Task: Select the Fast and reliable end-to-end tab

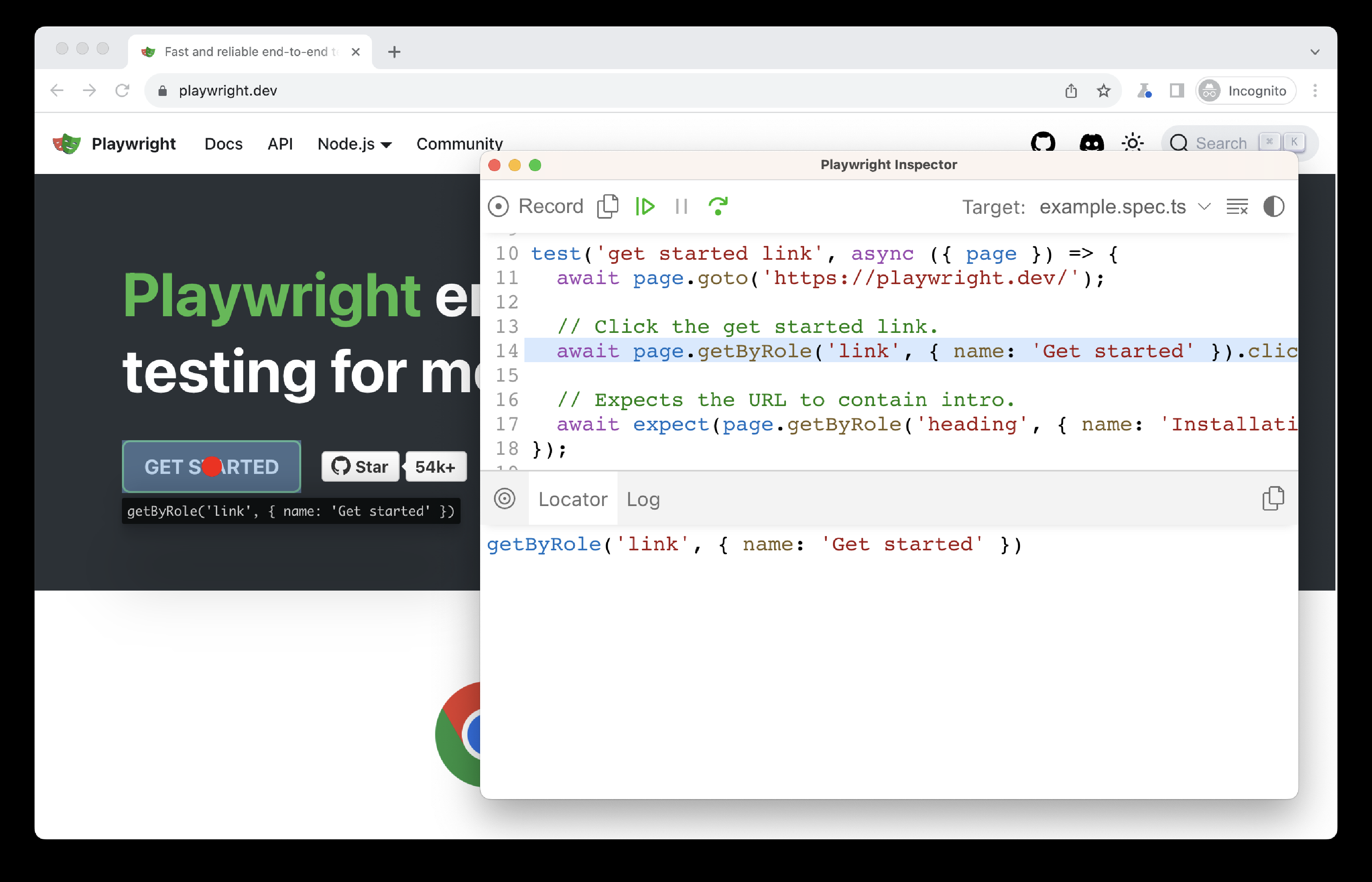Action: tap(250, 52)
